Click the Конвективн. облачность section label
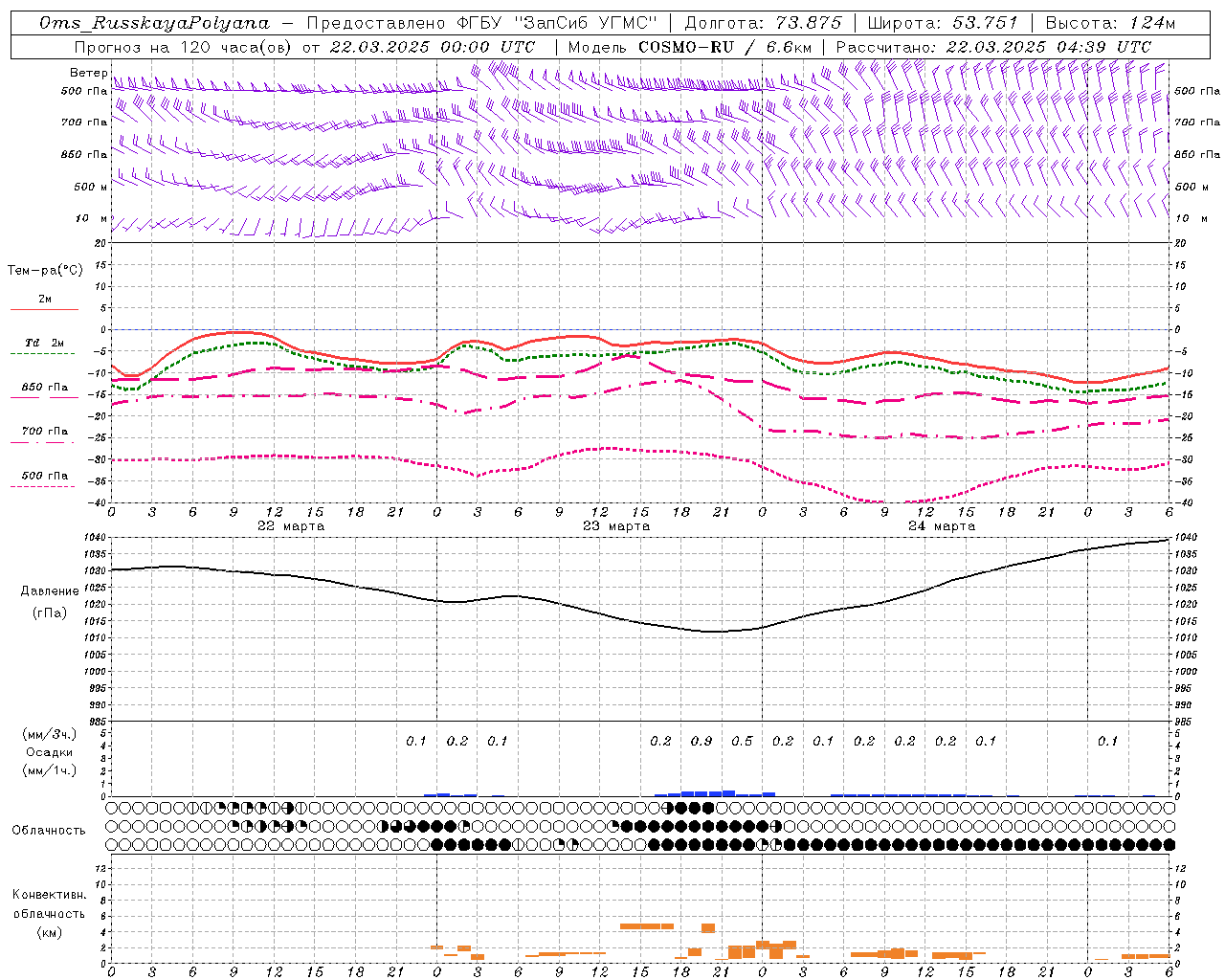Screen dimensions: 1225x980 pyautogui.click(x=49, y=913)
